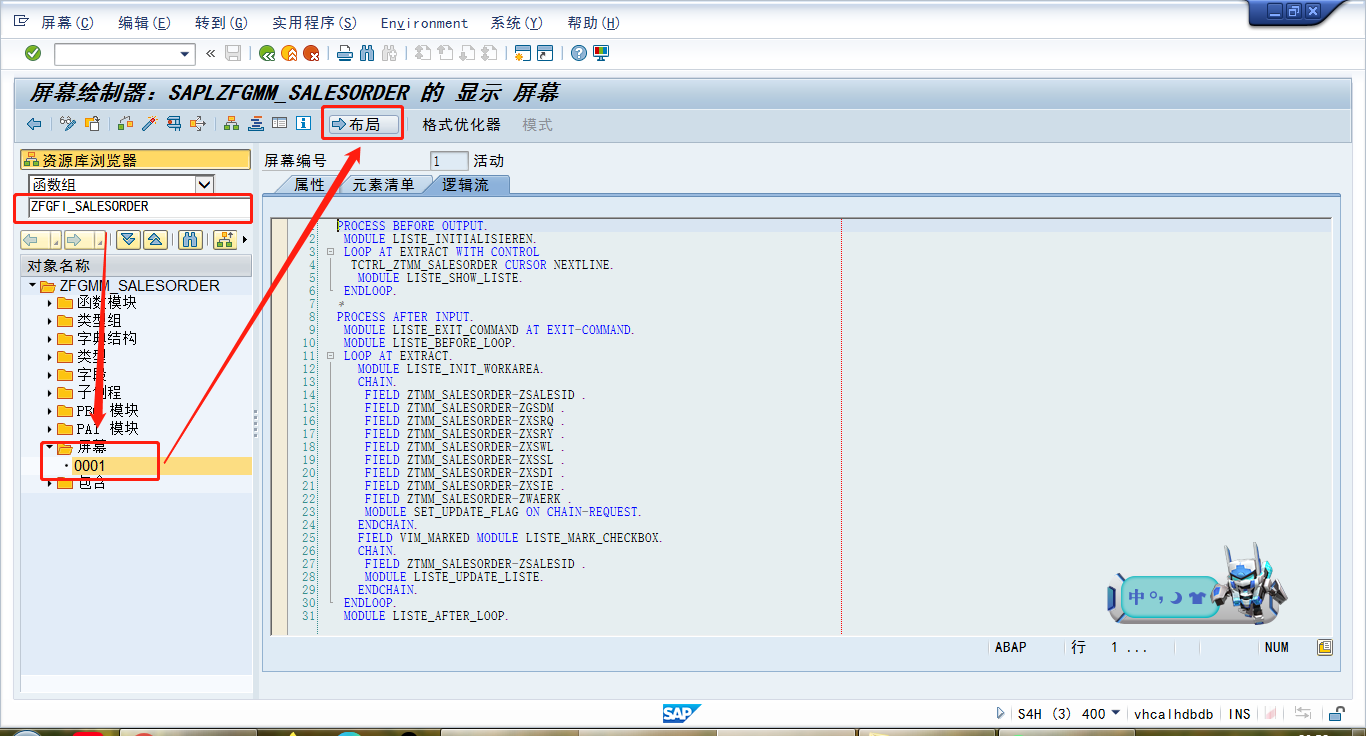Click the red Cancel icon
This screenshot has width=1366, height=736.
click(x=311, y=53)
